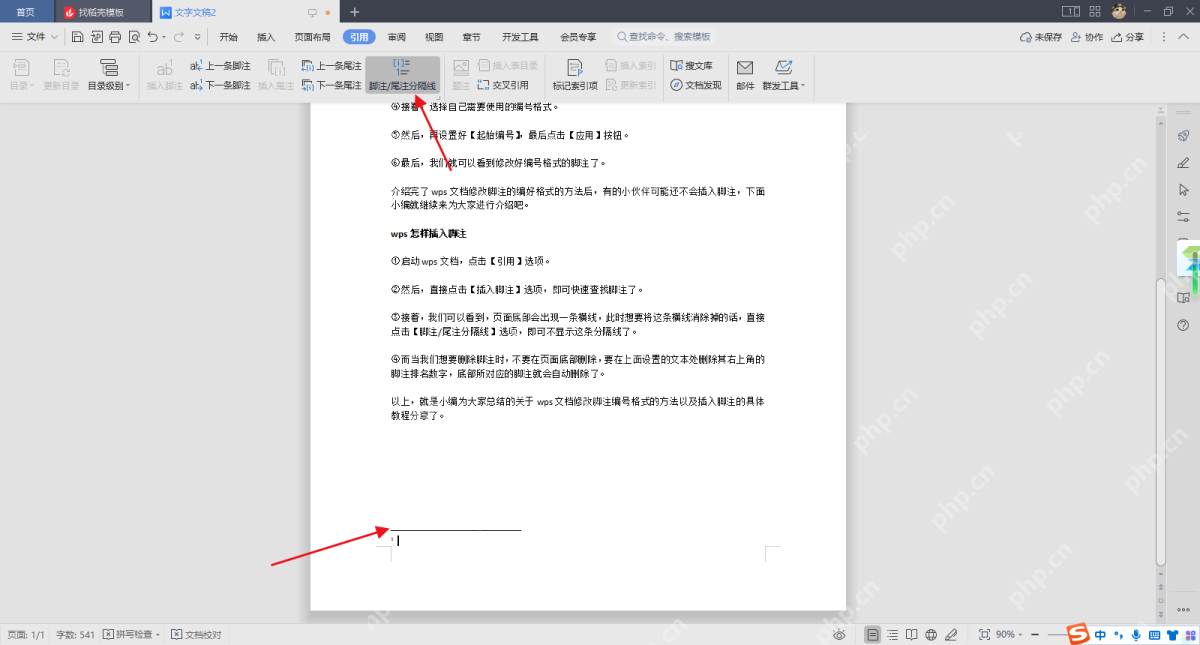
Task: Click the Collaborate (协作) button
Action: [x=1087, y=37]
